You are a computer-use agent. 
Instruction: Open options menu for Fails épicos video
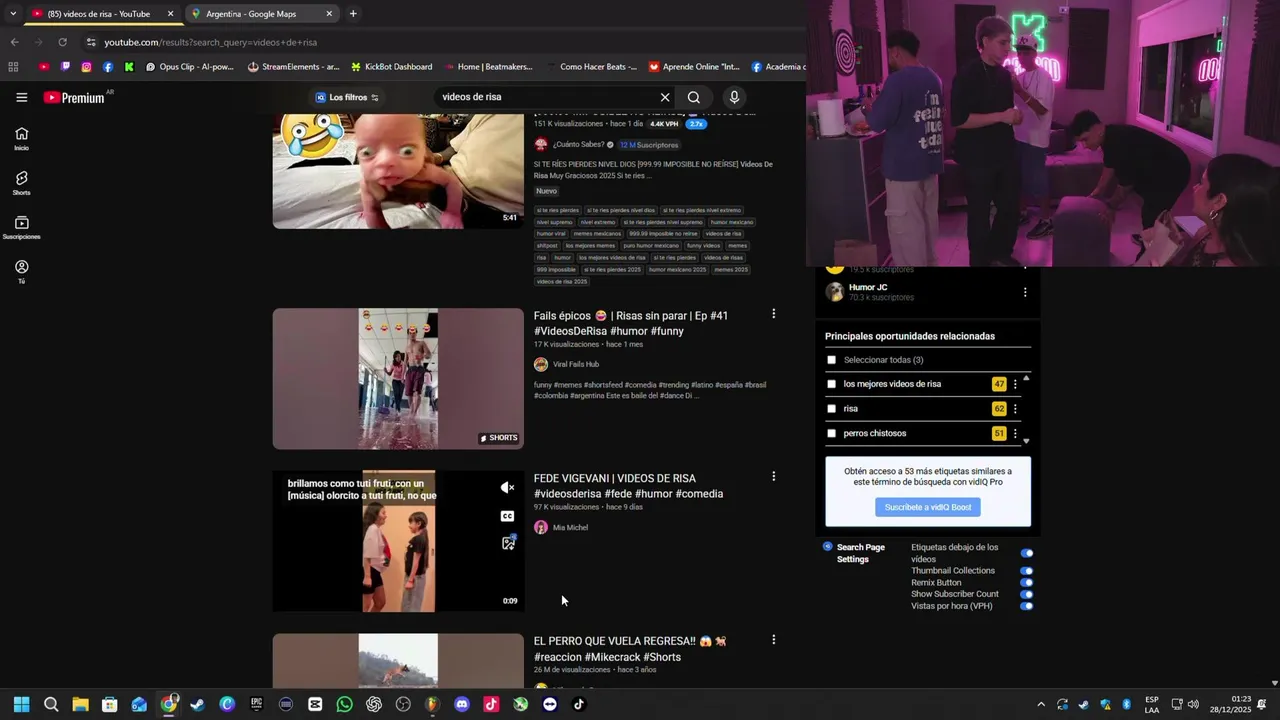pyautogui.click(x=773, y=314)
